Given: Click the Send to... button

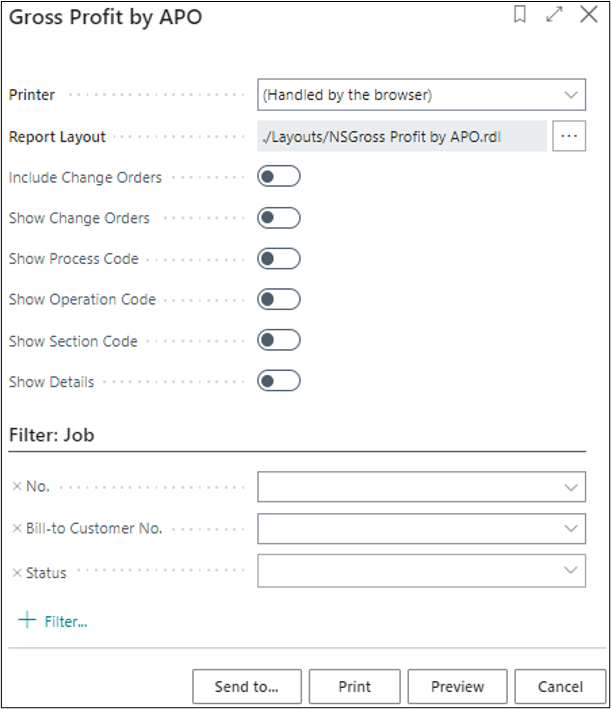Looking at the screenshot, I should tap(246, 687).
